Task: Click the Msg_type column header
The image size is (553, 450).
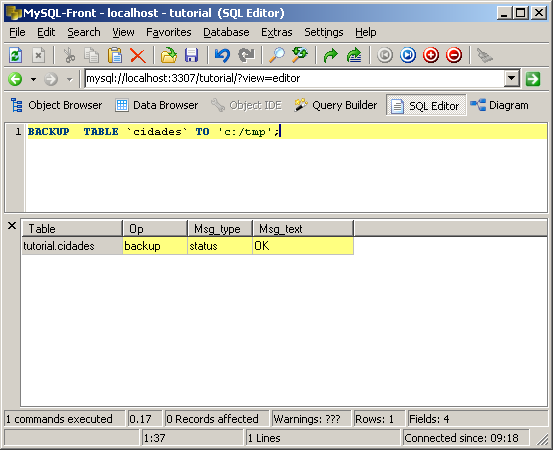Action: coord(220,229)
